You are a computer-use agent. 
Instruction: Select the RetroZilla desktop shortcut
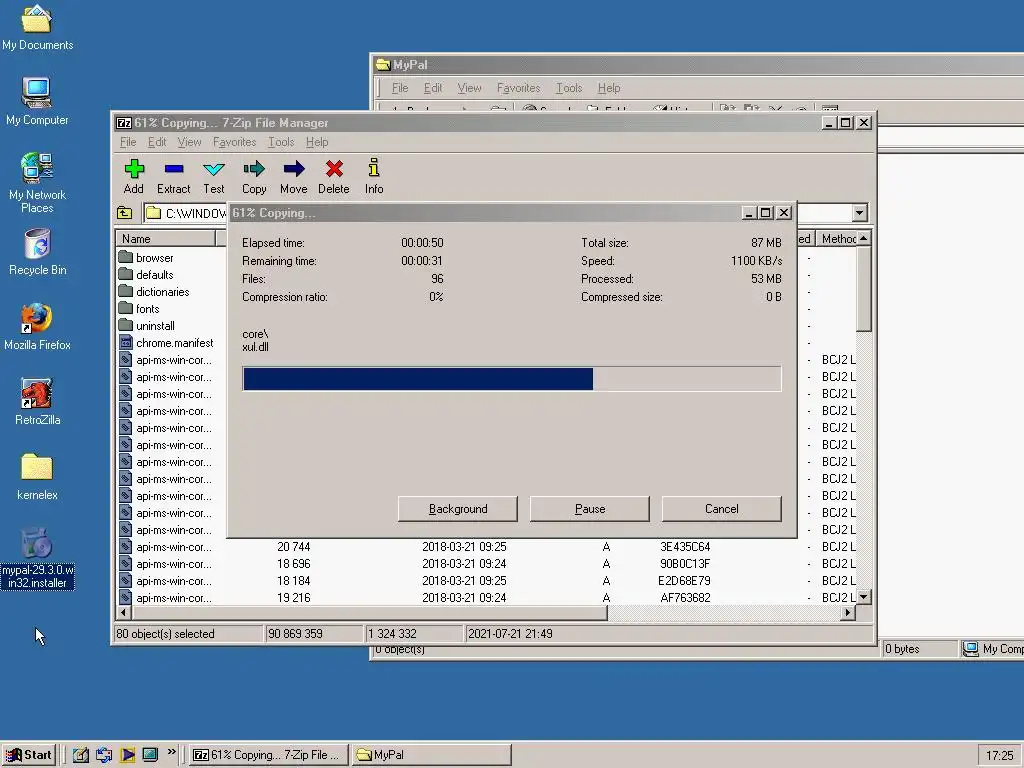(37, 402)
